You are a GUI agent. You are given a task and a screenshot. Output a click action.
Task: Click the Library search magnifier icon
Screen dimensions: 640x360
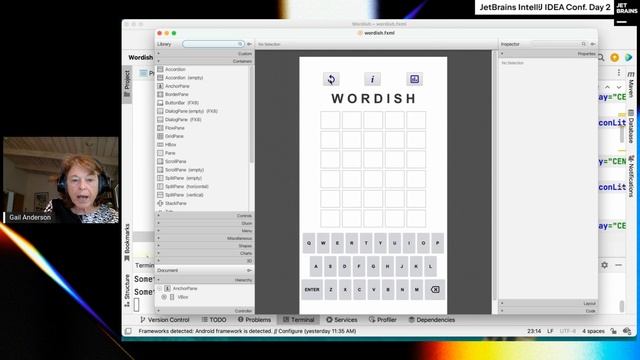[240, 44]
